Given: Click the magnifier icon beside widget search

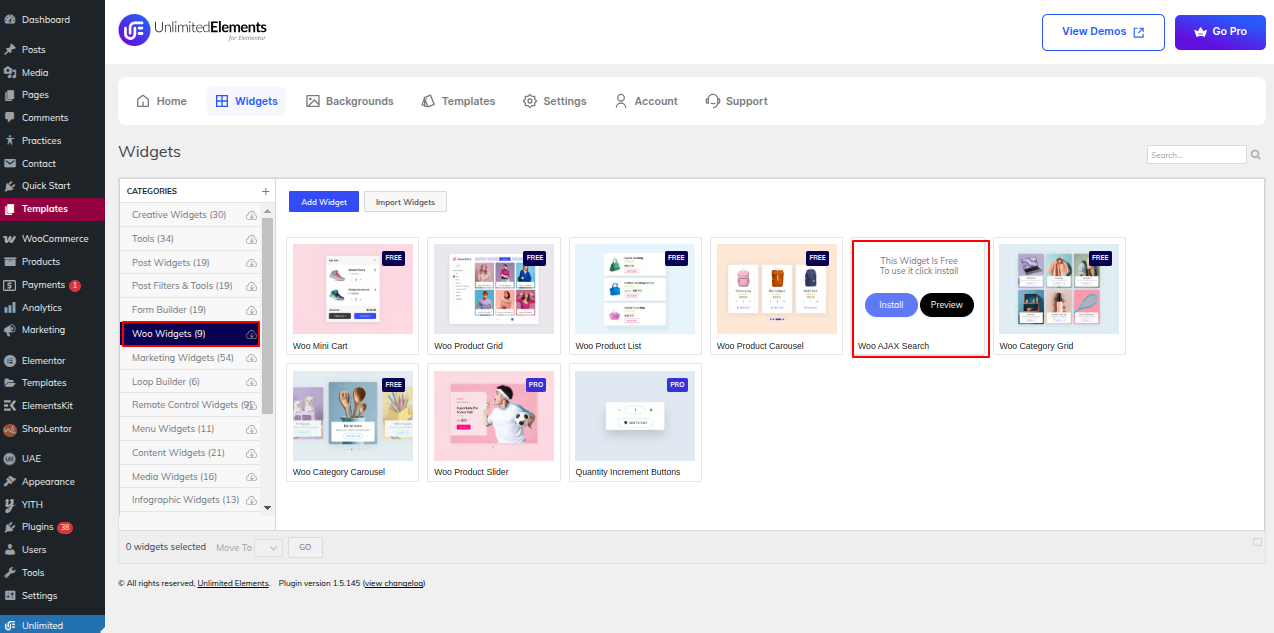Looking at the screenshot, I should (1256, 155).
